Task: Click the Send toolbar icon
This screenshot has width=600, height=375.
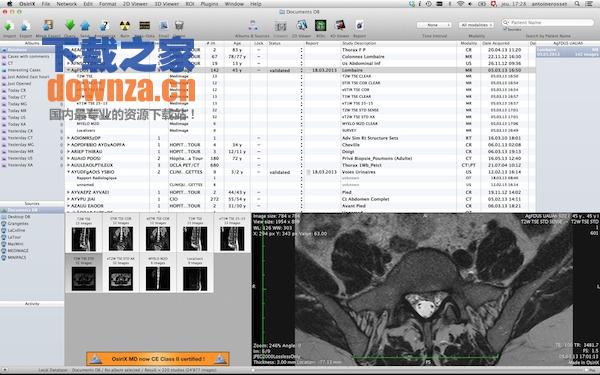Action: pos(85,26)
